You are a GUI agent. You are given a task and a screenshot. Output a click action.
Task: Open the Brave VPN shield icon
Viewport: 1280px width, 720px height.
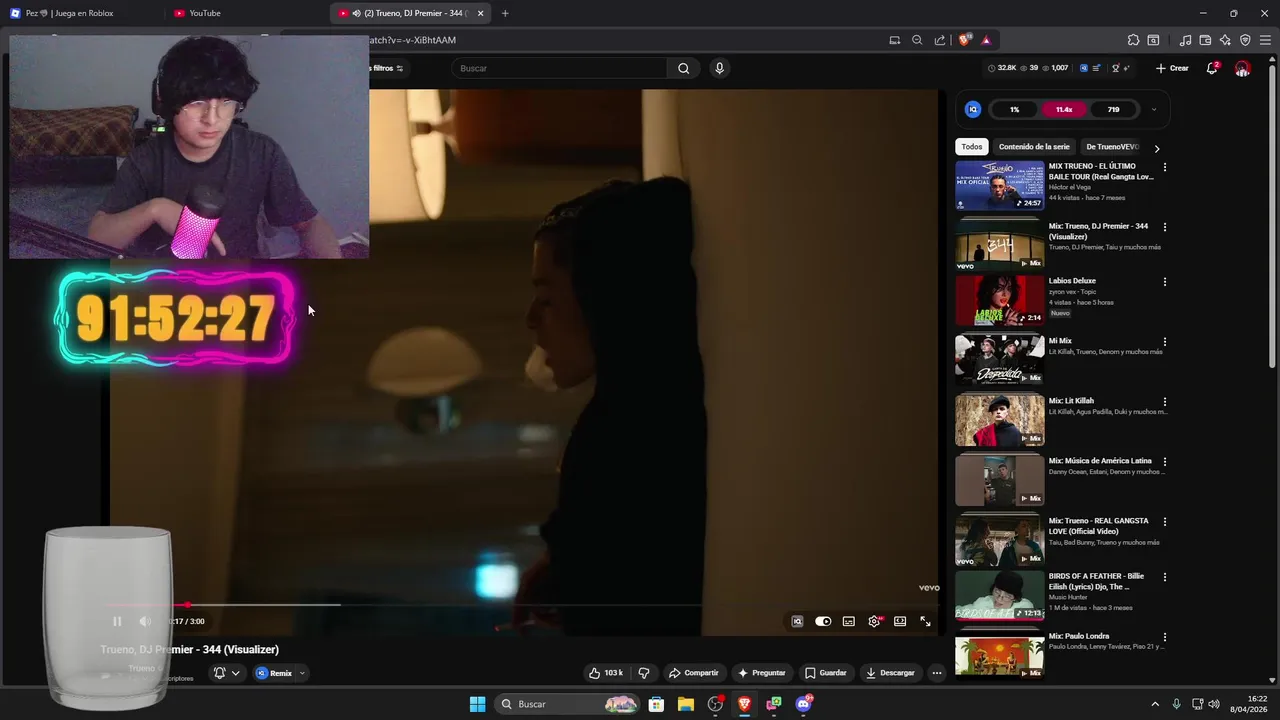coord(1245,40)
